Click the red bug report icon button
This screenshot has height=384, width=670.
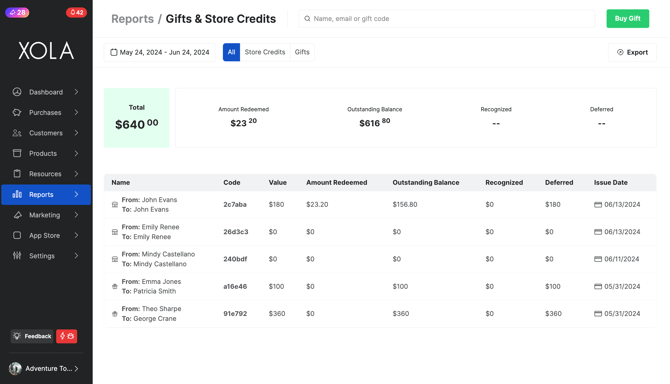click(67, 336)
